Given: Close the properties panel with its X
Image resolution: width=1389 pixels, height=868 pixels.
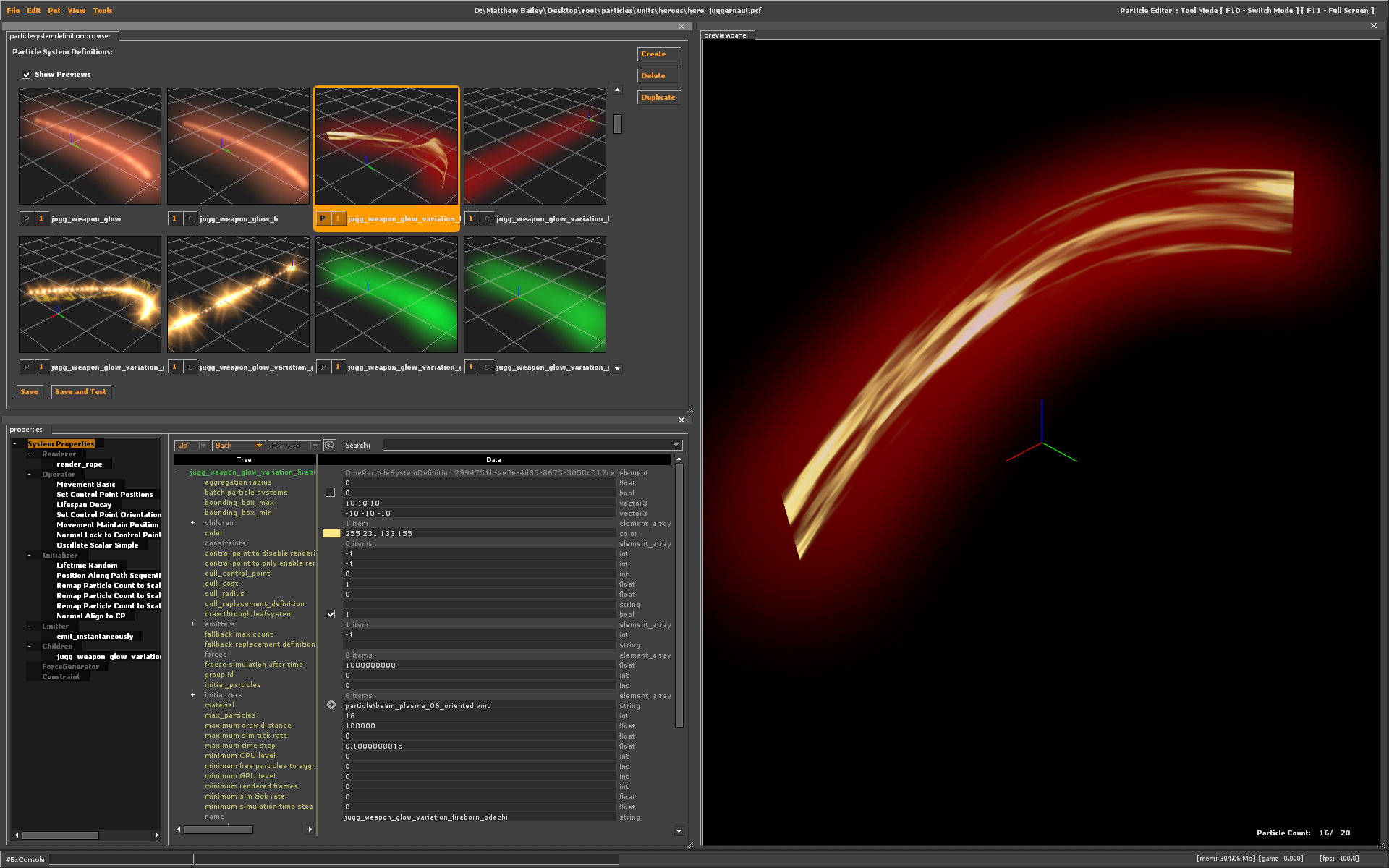Looking at the screenshot, I should point(681,420).
